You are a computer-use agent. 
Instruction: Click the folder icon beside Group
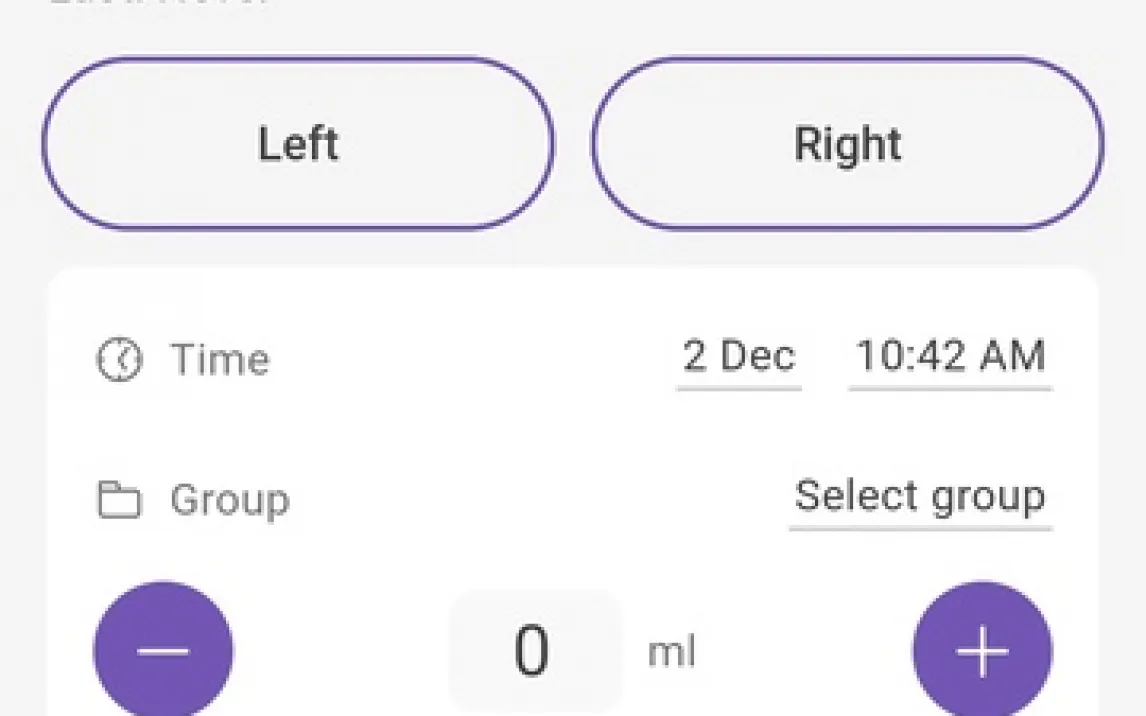[x=119, y=499]
